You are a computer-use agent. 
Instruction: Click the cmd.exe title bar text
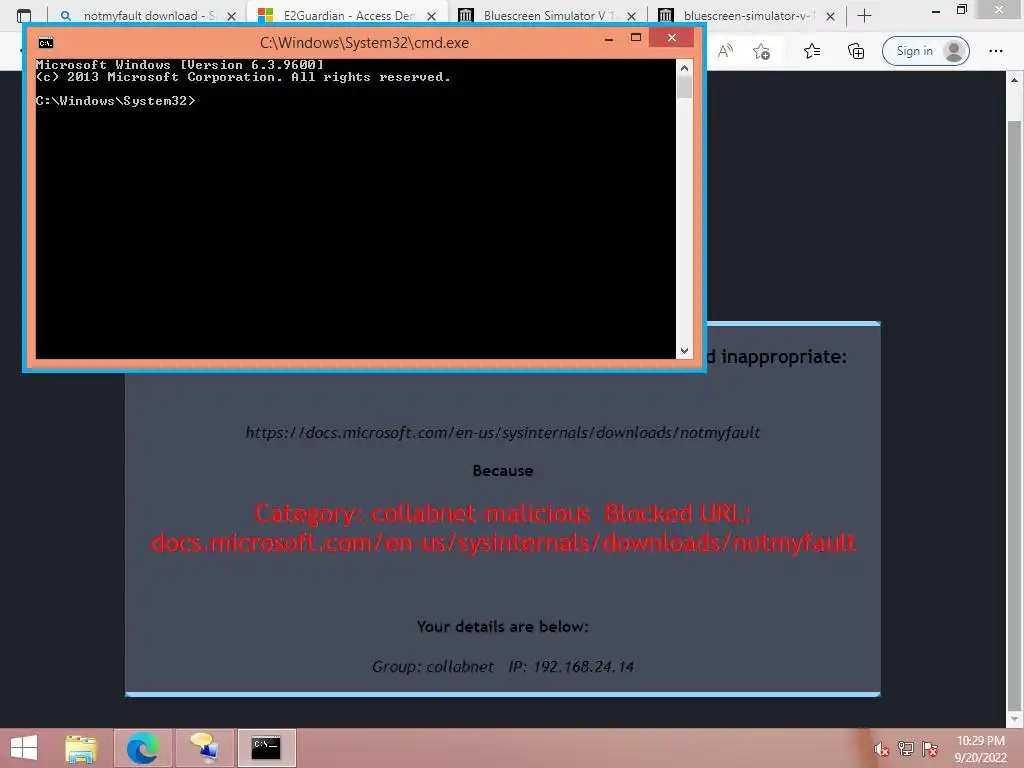pos(364,43)
